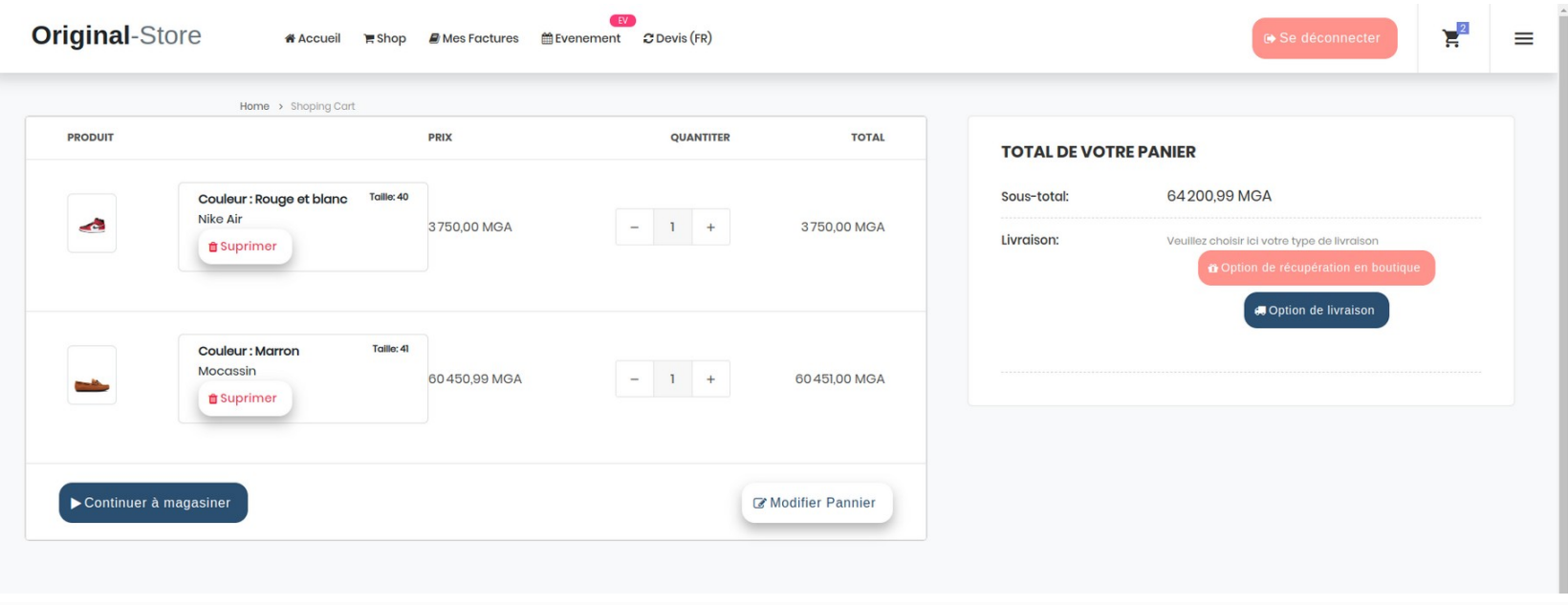Decrease Nike Air quantity with minus
This screenshot has height=605, width=1568.
click(x=635, y=227)
